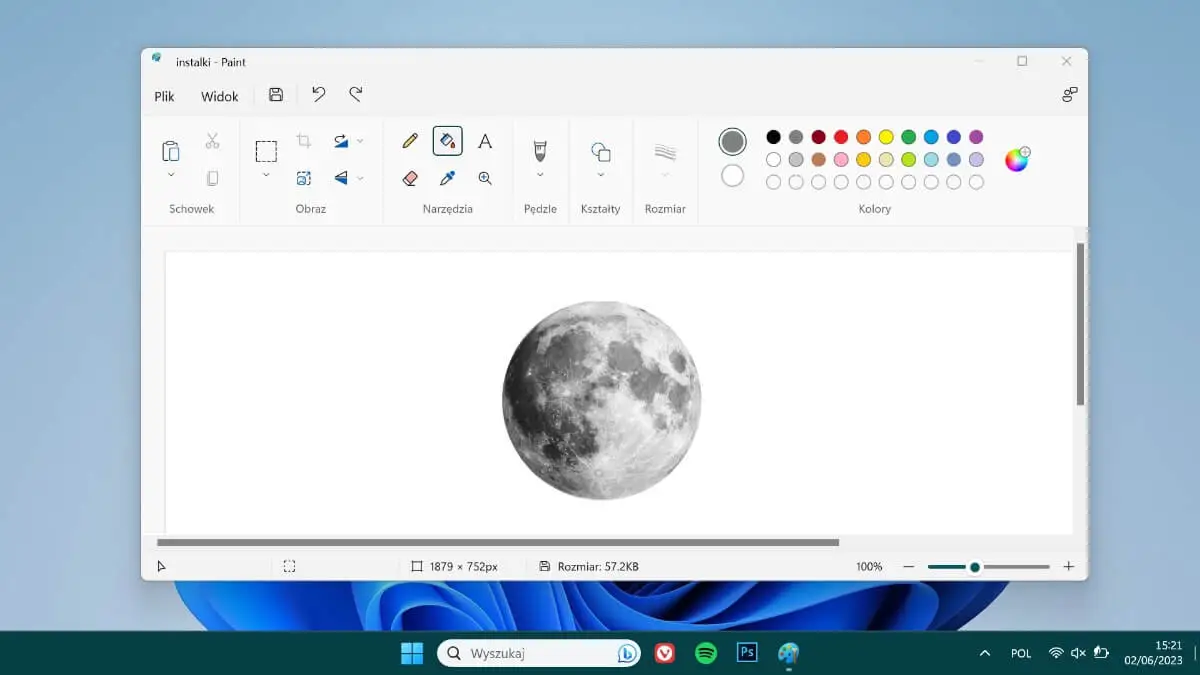Image resolution: width=1200 pixels, height=675 pixels.
Task: Select the Pencil tool
Action: point(409,141)
